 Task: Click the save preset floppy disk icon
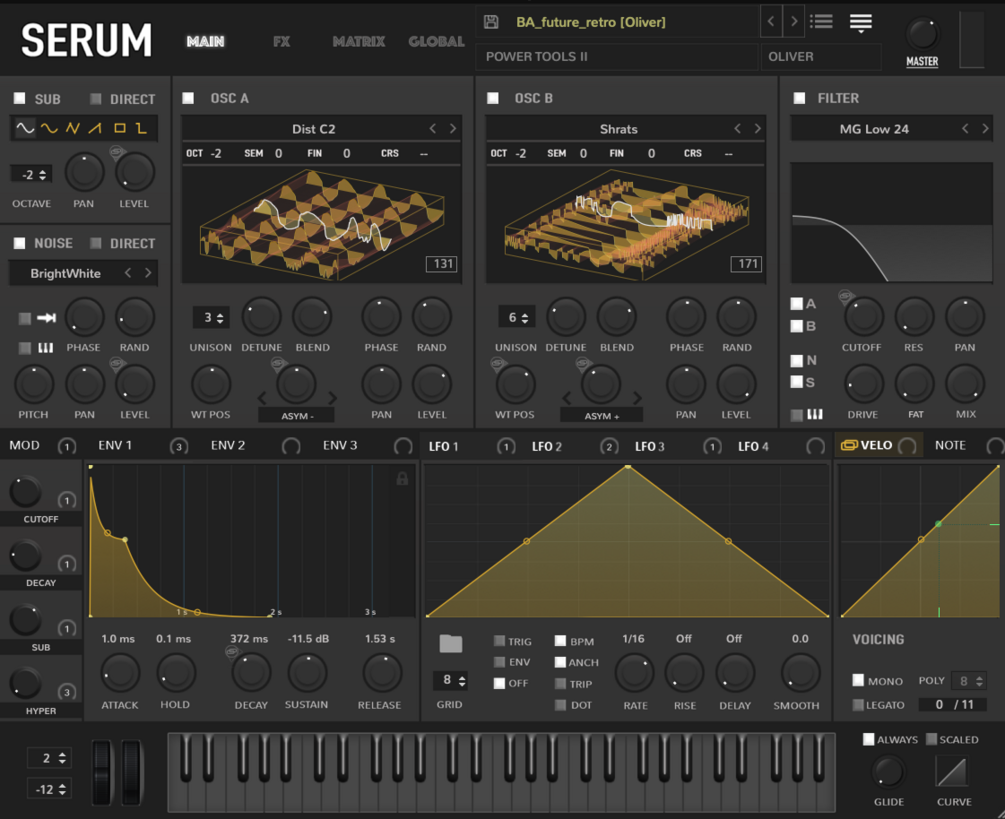[x=491, y=22]
